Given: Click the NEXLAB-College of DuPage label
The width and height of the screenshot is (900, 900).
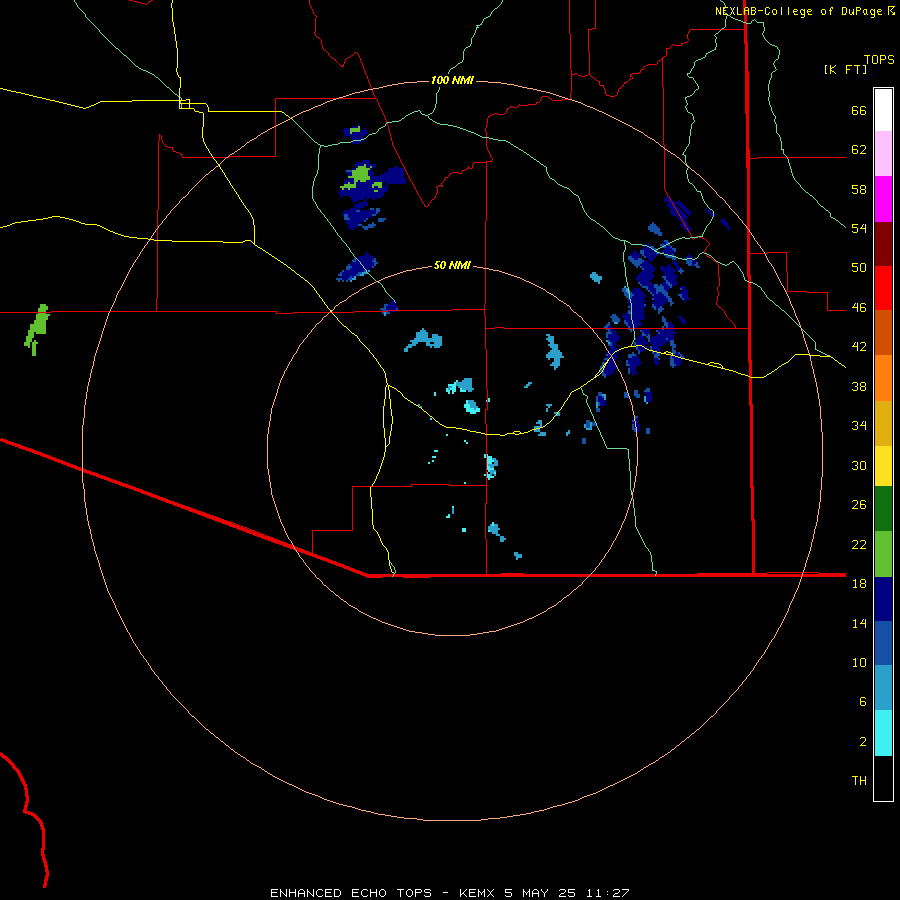Looking at the screenshot, I should point(799,11).
